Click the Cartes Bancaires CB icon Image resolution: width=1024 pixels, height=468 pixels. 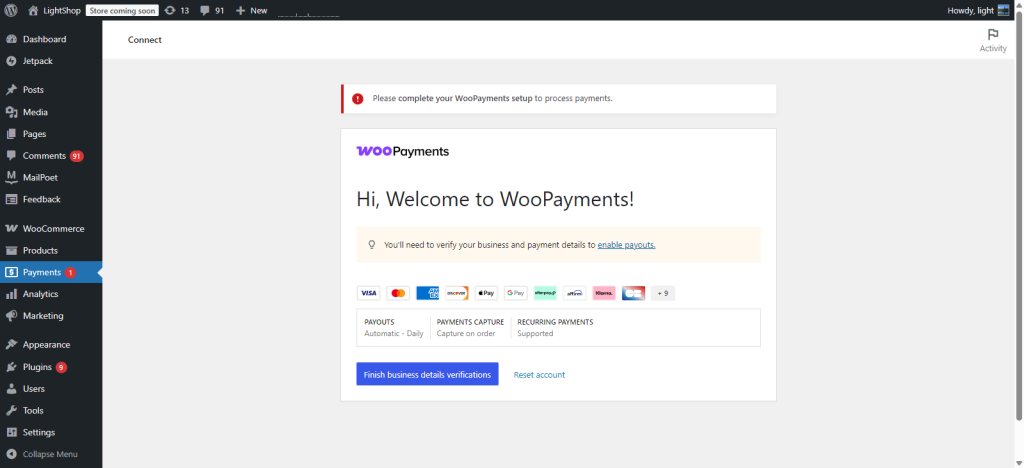tap(633, 293)
